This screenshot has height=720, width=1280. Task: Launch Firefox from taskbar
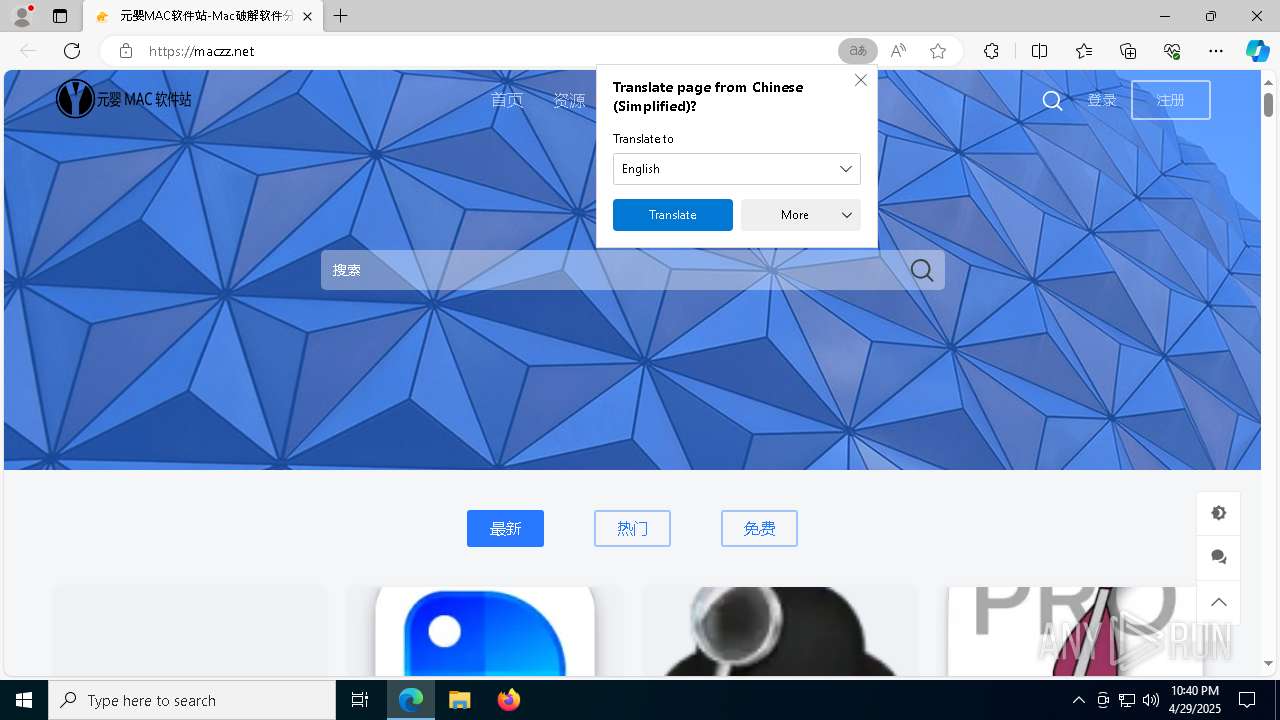point(509,700)
